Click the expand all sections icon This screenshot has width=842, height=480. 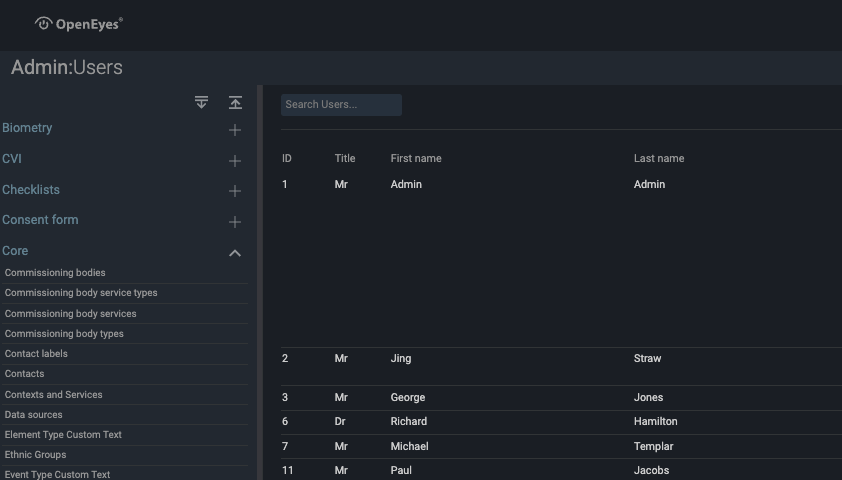tap(201, 102)
